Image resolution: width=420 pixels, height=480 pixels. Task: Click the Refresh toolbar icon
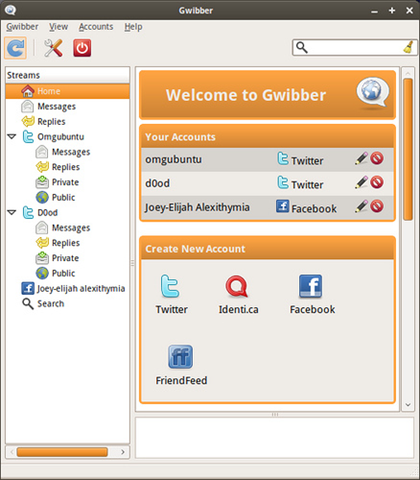click(x=15, y=48)
